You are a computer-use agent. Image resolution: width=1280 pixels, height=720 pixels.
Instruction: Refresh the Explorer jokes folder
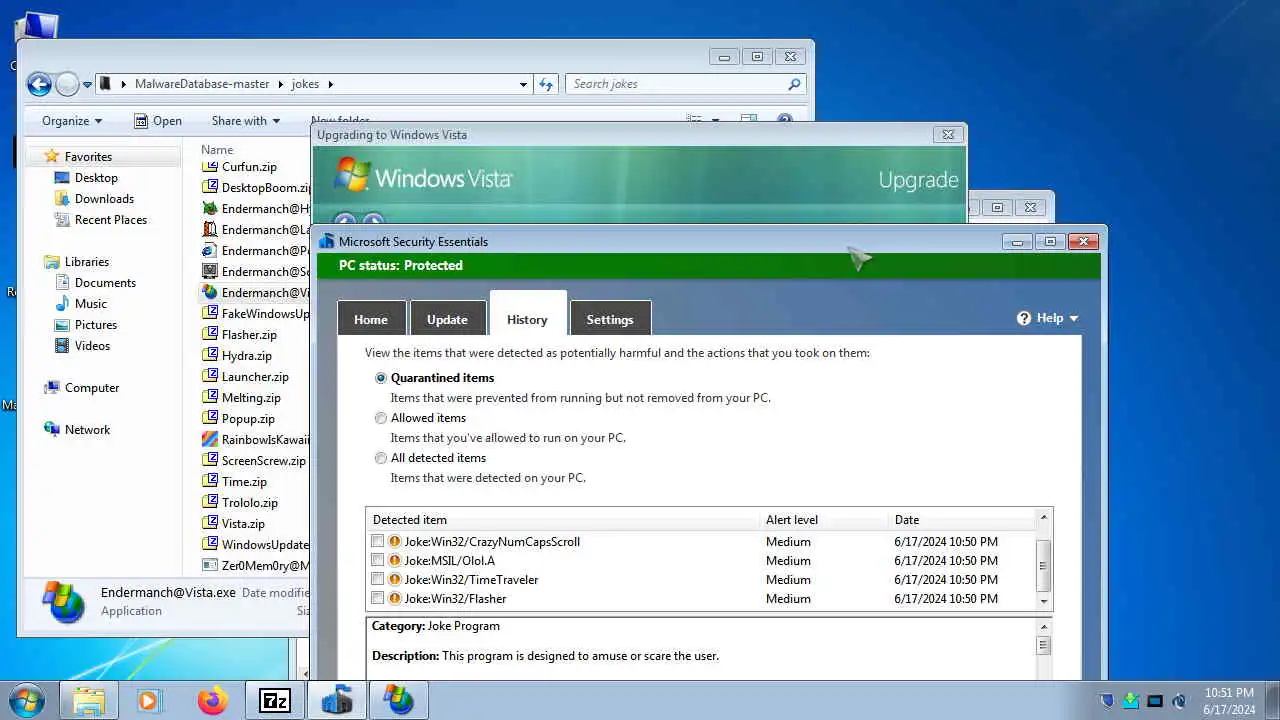click(546, 84)
